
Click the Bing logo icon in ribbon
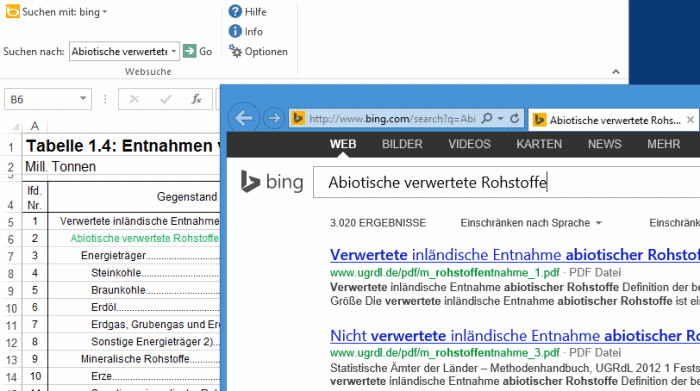coord(12,12)
